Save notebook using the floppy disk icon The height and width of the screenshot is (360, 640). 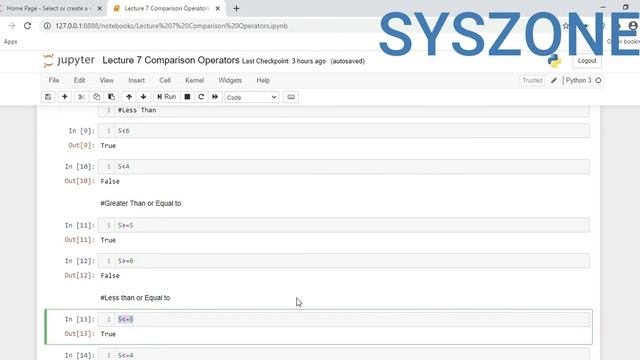click(48, 97)
